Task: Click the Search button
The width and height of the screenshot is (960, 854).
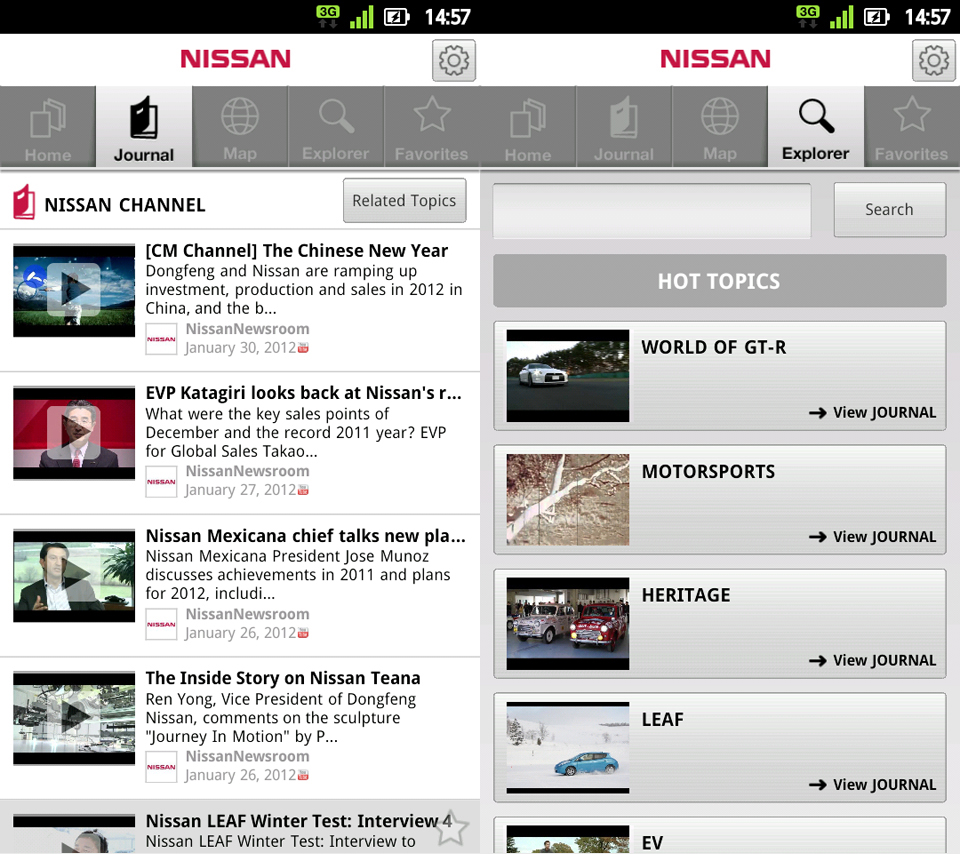Action: pyautogui.click(x=890, y=209)
